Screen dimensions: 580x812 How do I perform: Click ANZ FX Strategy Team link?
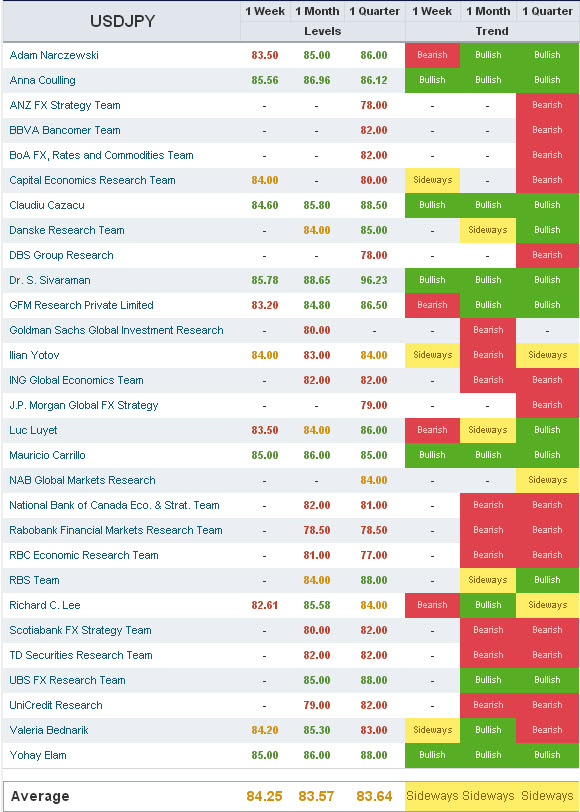pyautogui.click(x=65, y=105)
